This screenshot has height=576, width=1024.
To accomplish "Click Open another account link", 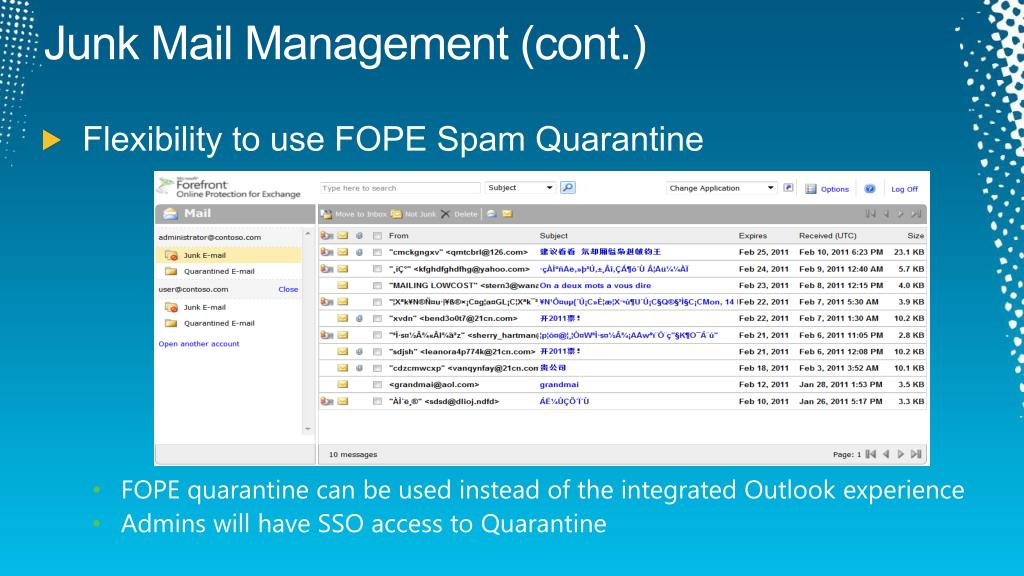I will (199, 344).
